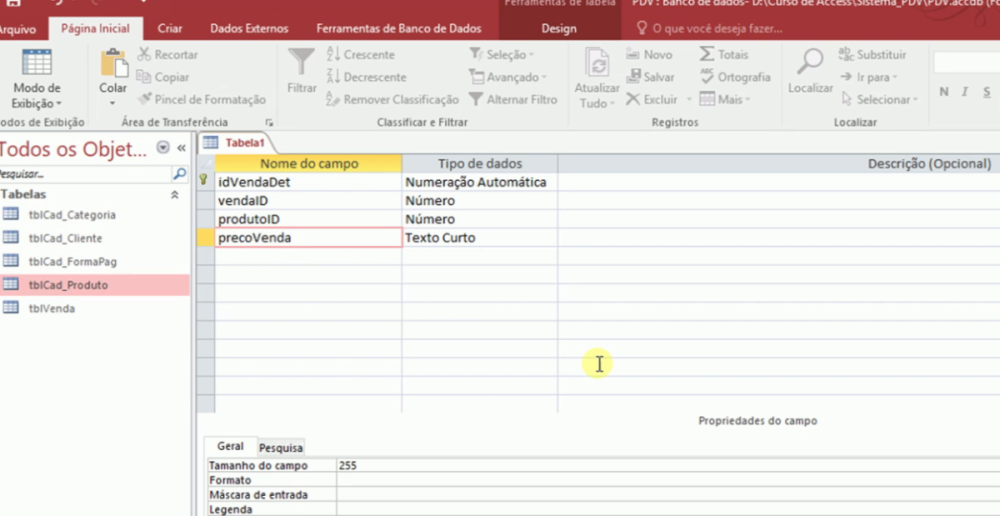Image resolution: width=1000 pixels, height=516 pixels.
Task: Click Salvar record button
Action: point(650,77)
